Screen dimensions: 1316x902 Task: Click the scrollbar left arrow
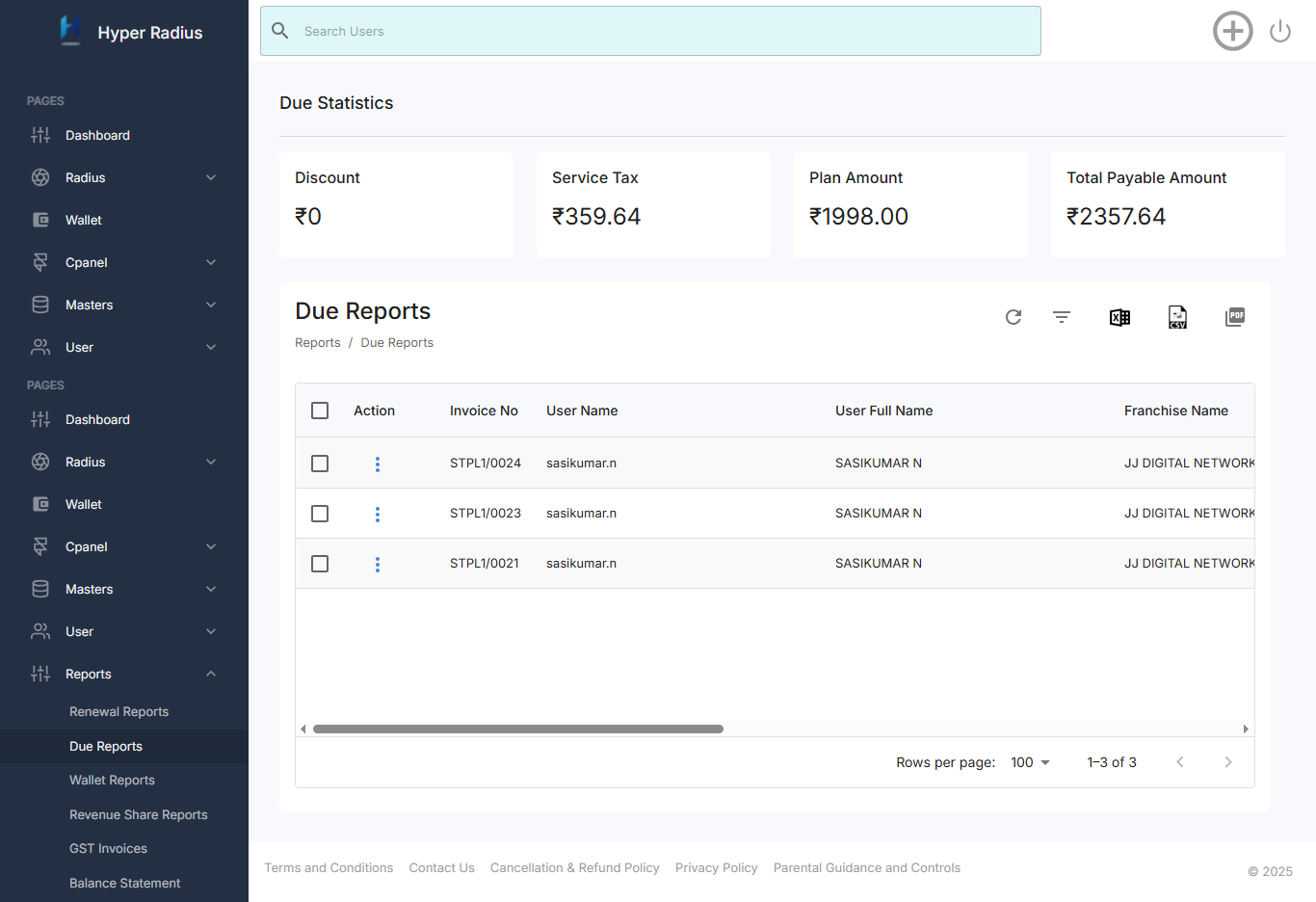(303, 730)
